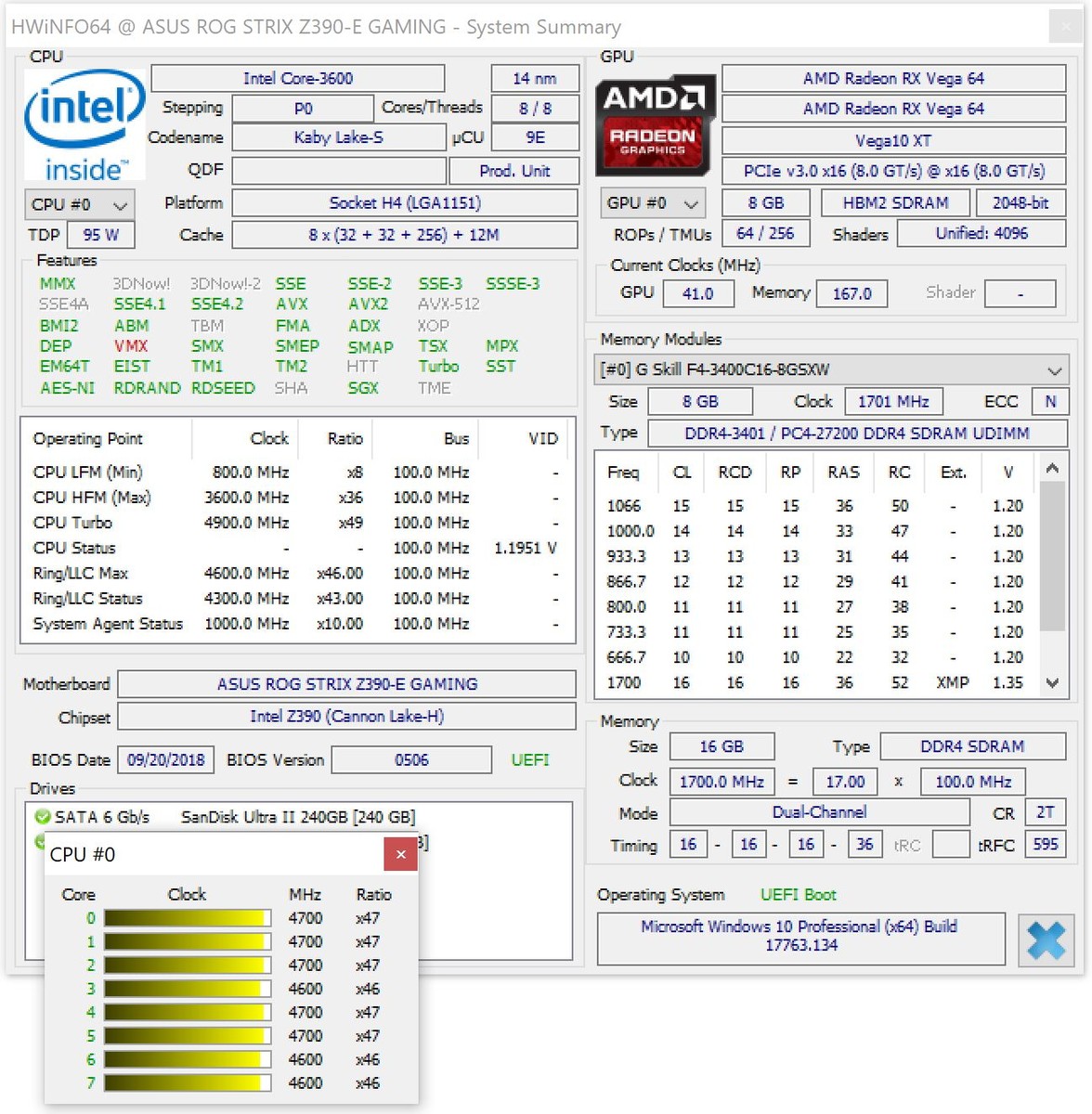Viewport: 1092px width, 1114px height.
Task: Click the Cores/Threads 8 / 8 field
Action: coord(535,109)
